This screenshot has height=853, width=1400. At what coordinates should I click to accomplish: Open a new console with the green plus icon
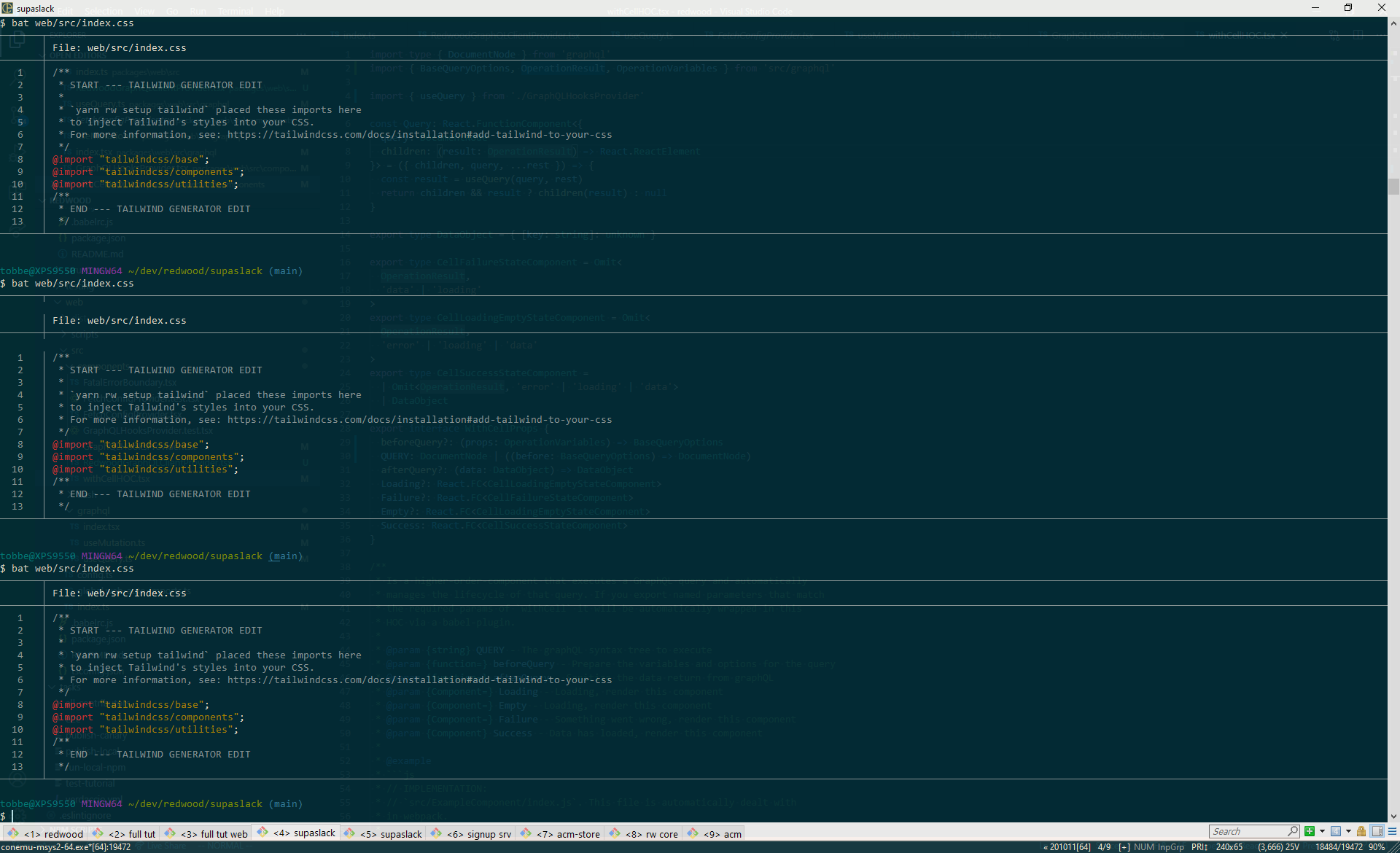pyautogui.click(x=1310, y=831)
